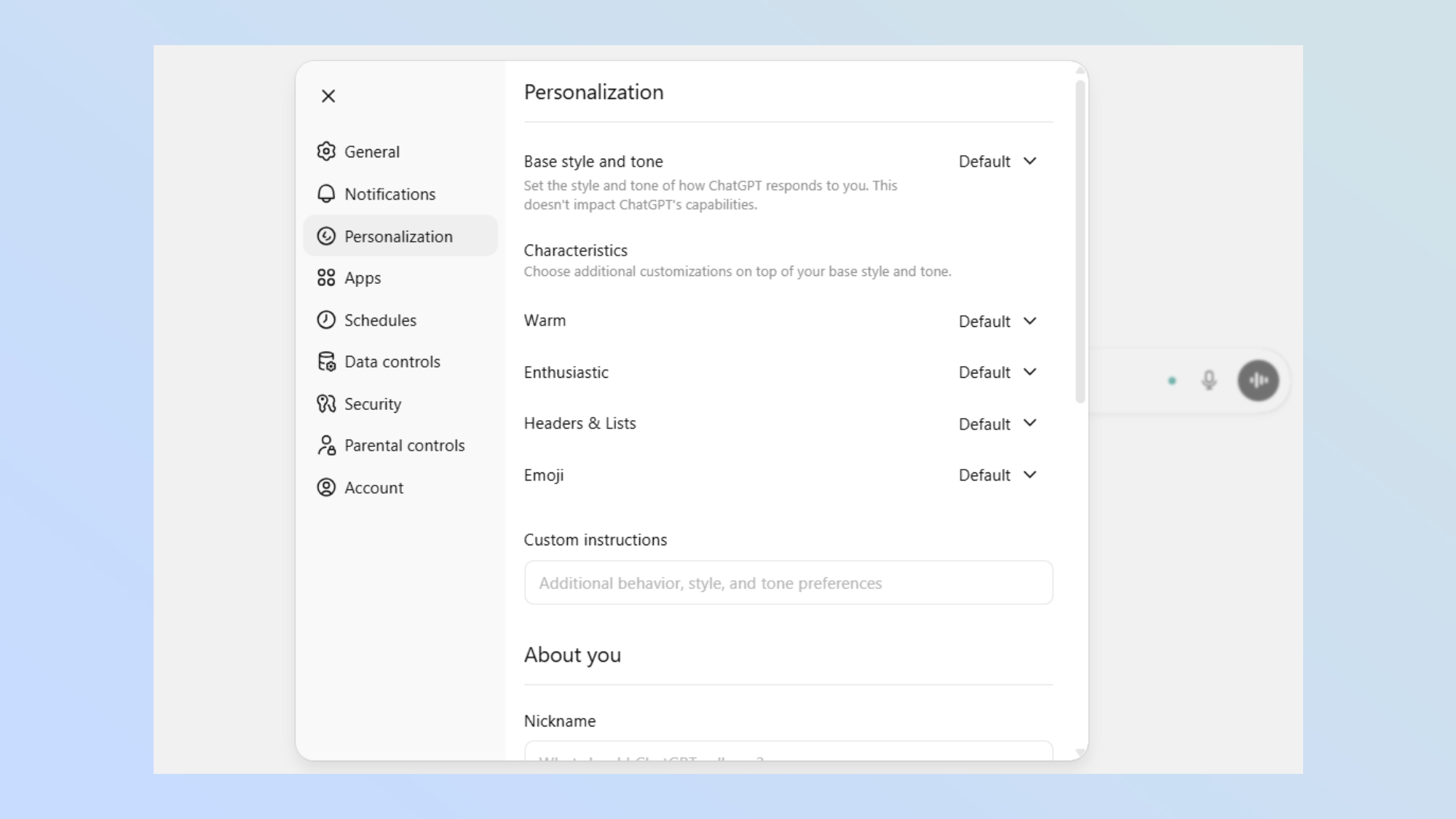Open the Emoji Default dropdown
This screenshot has width=1456, height=819.
coord(997,475)
